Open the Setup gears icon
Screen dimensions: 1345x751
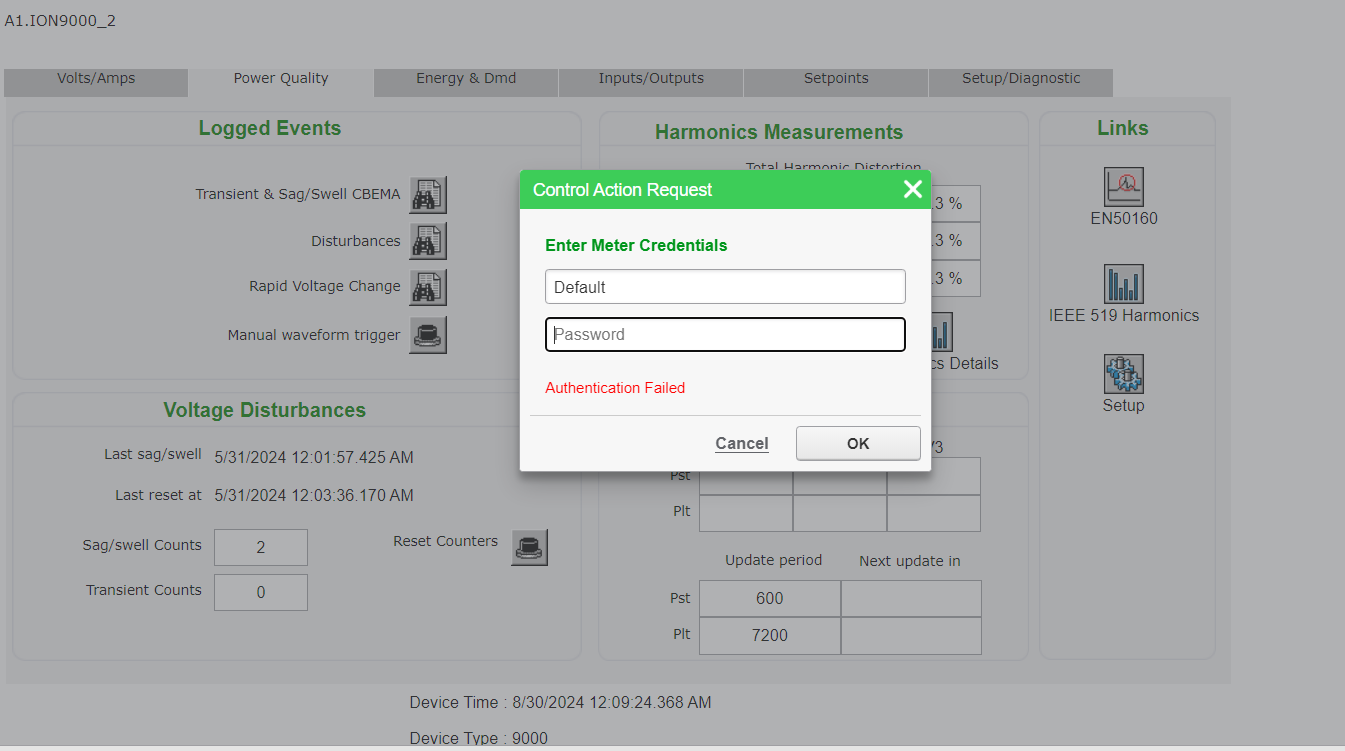1123,374
